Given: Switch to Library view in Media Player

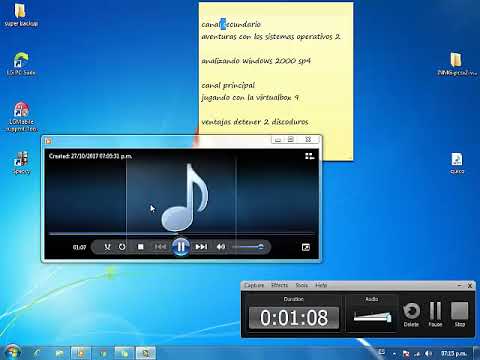Looking at the screenshot, I should [309, 156].
